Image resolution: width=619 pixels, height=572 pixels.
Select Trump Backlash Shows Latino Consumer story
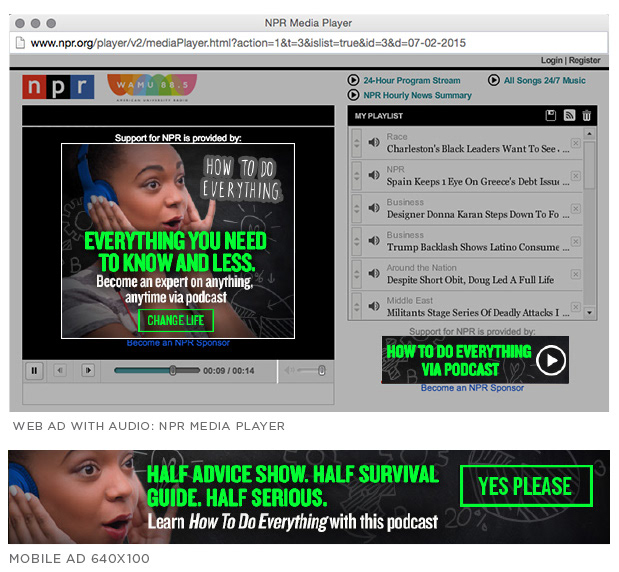pyautogui.click(x=478, y=248)
